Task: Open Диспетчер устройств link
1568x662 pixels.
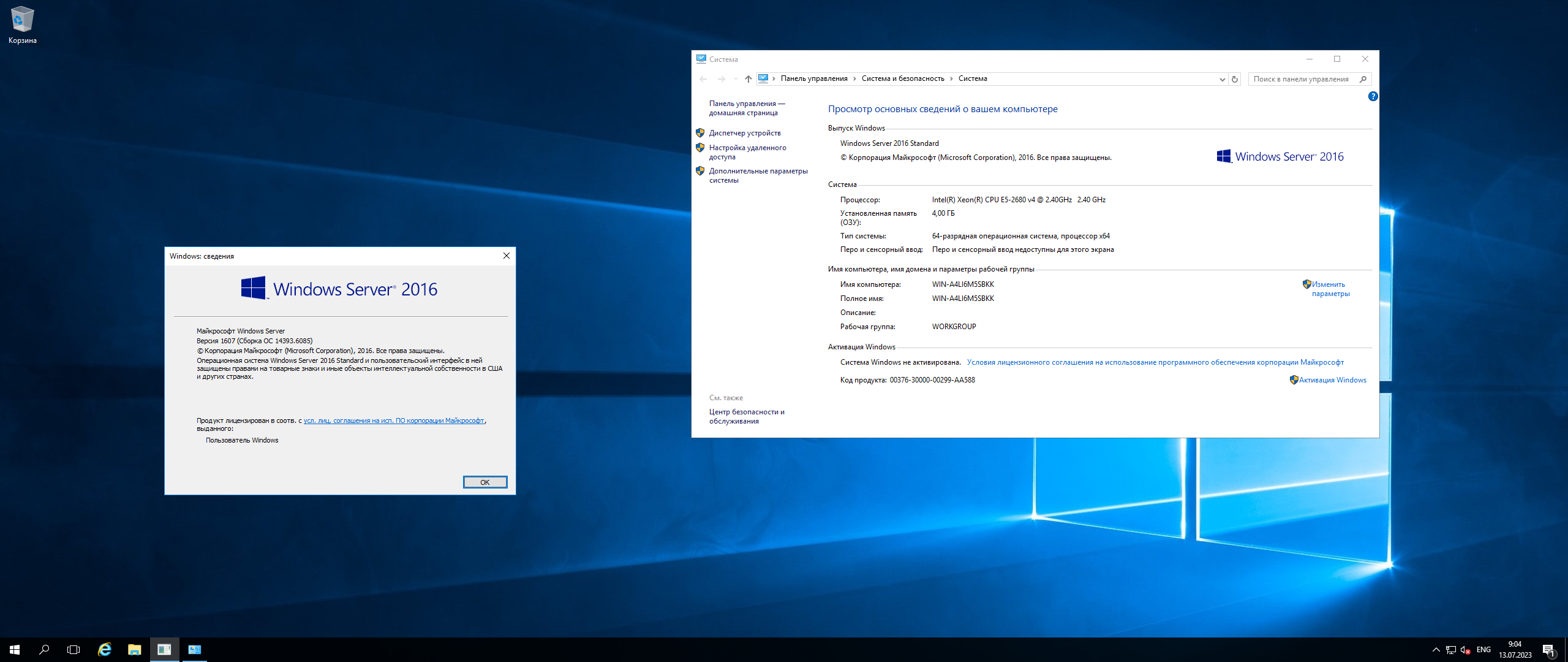Action: tap(745, 133)
